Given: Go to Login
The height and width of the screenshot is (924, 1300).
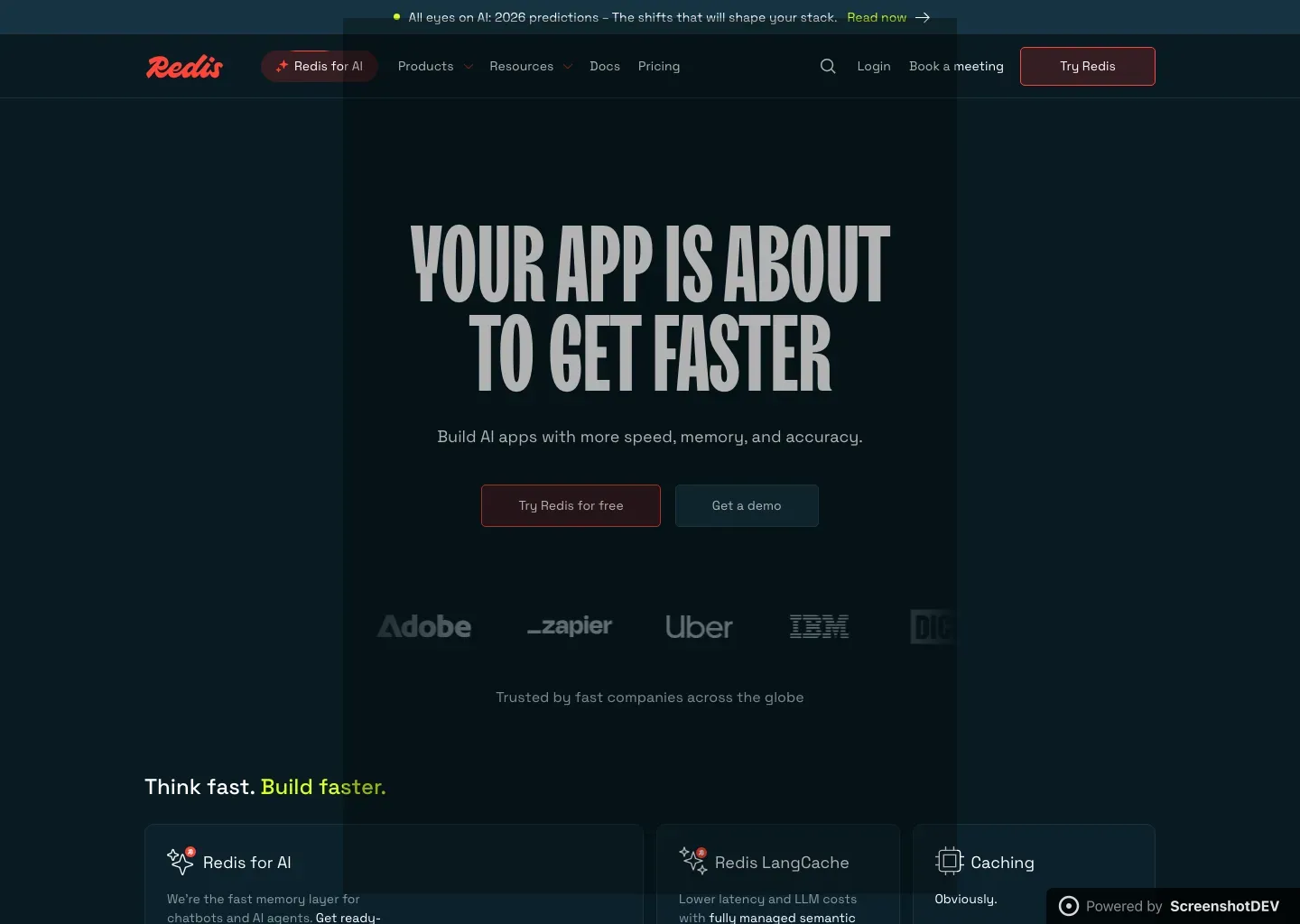Looking at the screenshot, I should click(874, 66).
